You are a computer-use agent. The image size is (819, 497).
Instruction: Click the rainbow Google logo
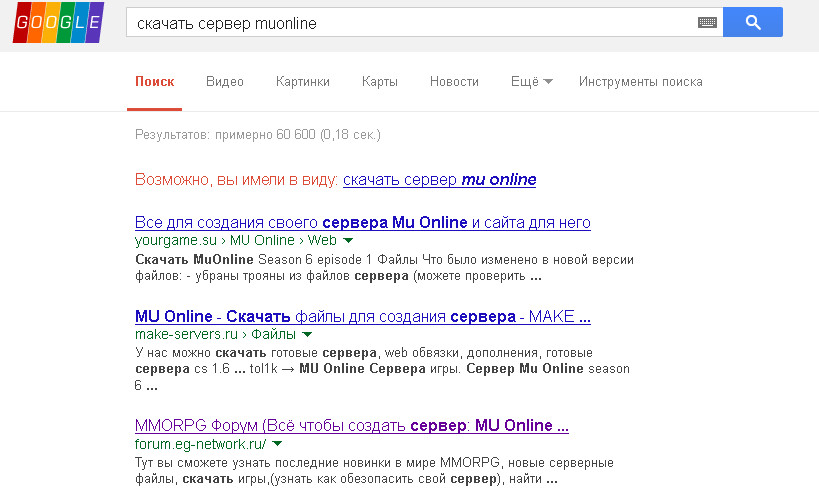tap(58, 22)
